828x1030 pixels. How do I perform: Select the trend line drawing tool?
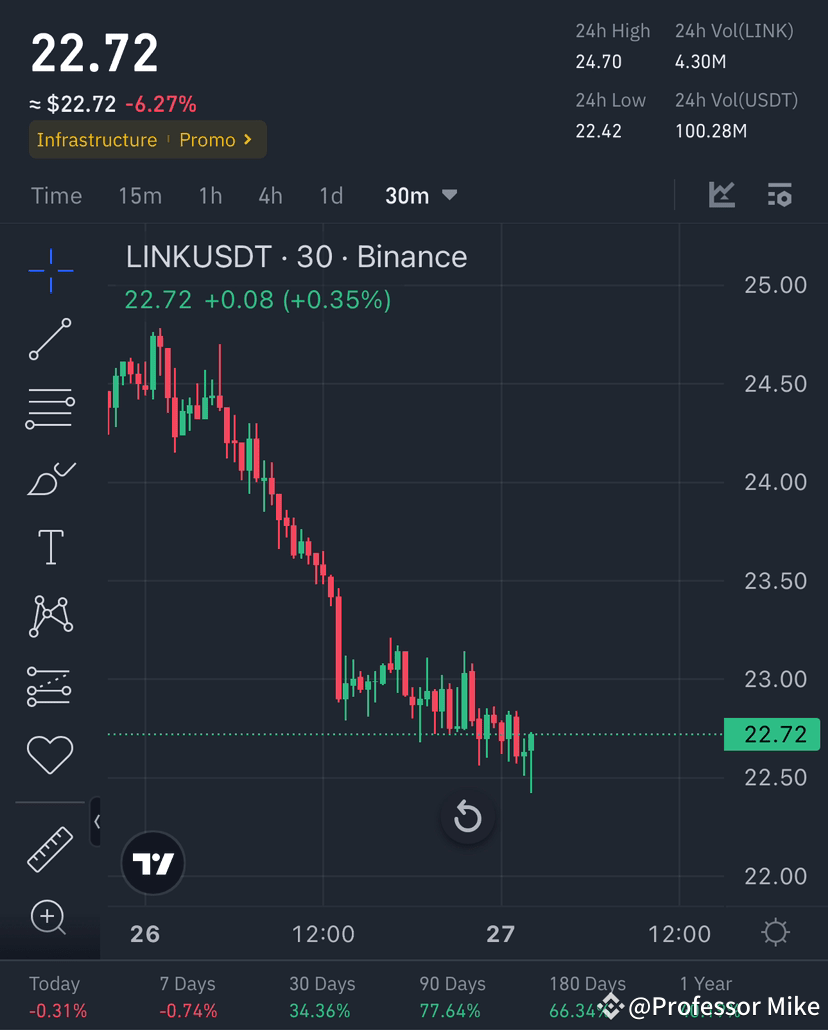click(x=50, y=340)
